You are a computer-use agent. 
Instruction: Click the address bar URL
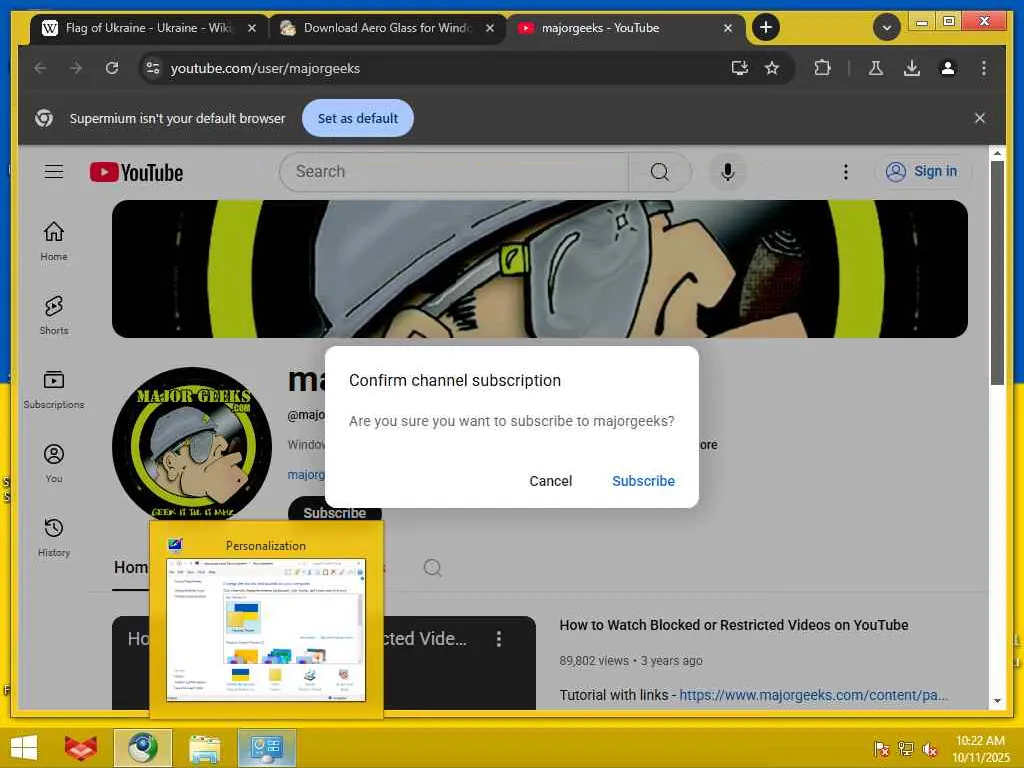click(265, 68)
